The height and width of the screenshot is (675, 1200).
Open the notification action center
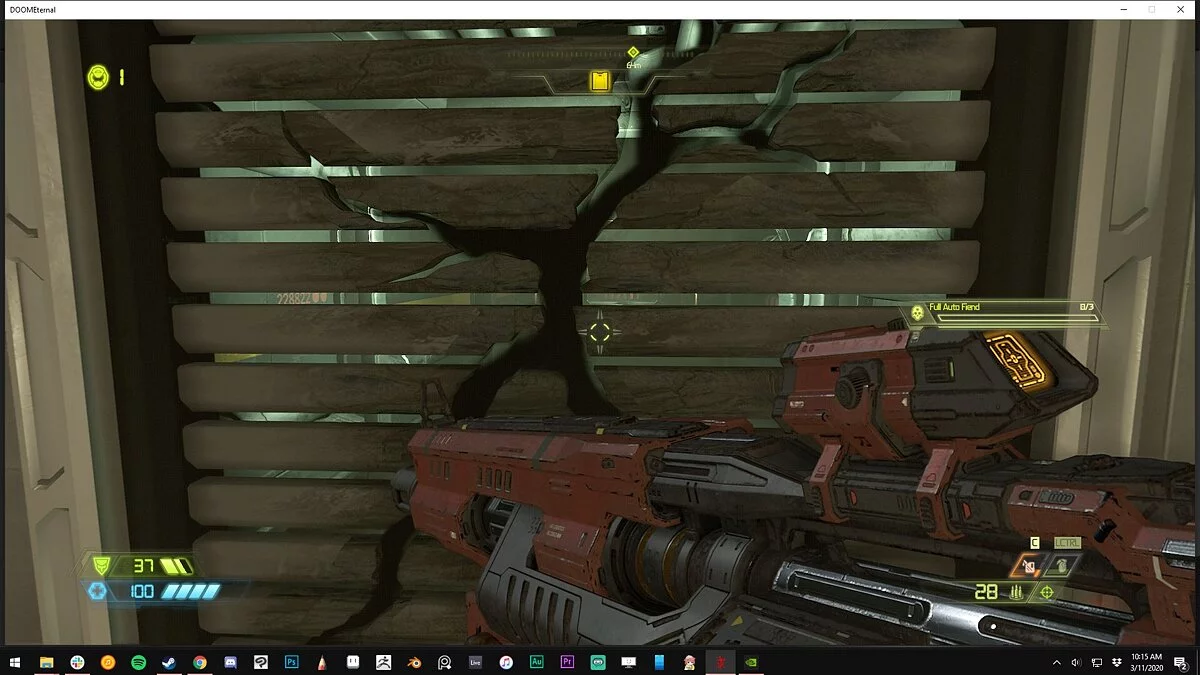coord(1179,662)
